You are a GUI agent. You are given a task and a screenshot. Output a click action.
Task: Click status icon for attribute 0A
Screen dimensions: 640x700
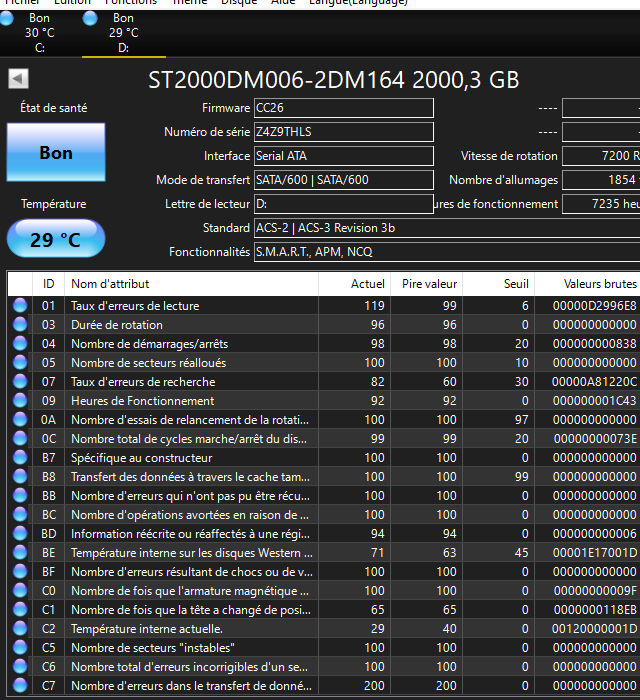20,419
